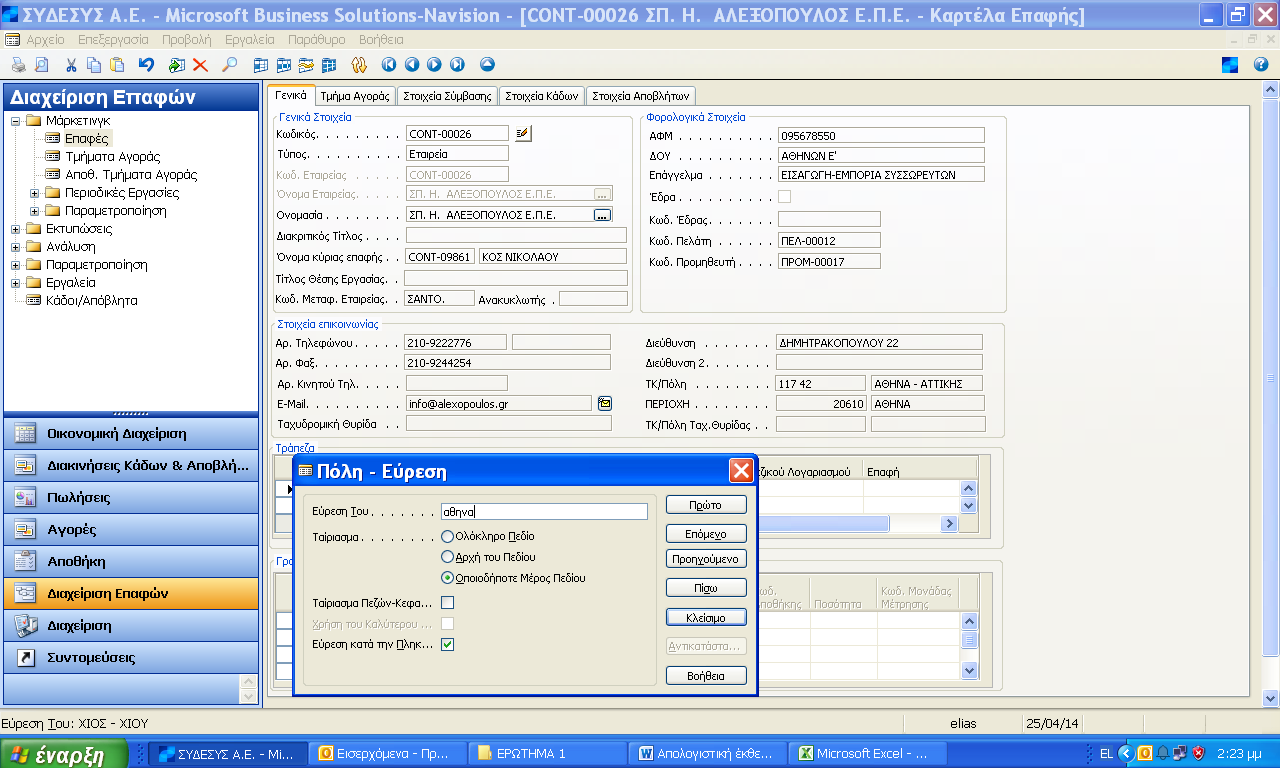This screenshot has height=768, width=1280.
Task: Open Διακινήσεις Κάδων & Αποβλή... section
Action: click(x=130, y=466)
